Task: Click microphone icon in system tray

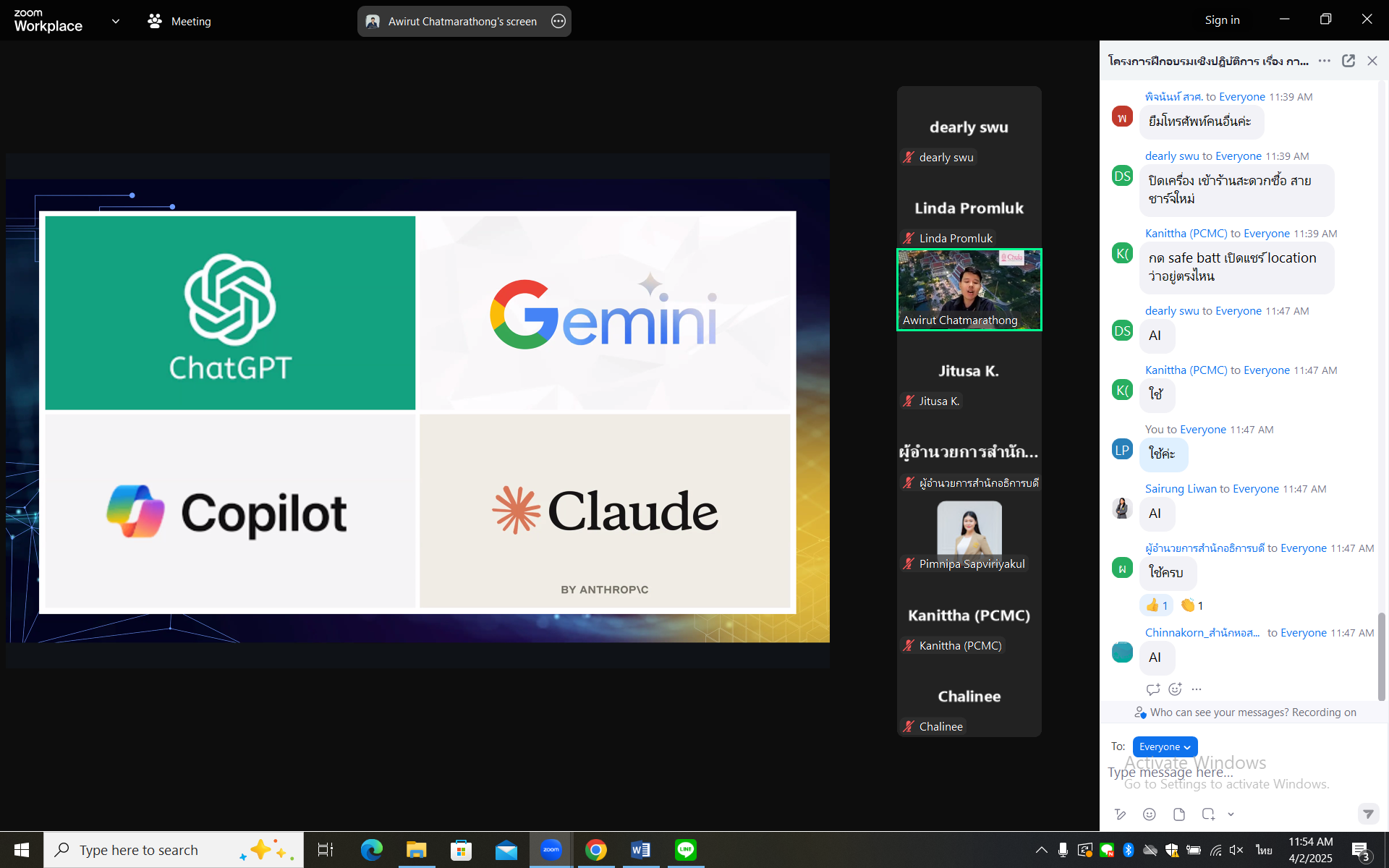Action: (1063, 850)
